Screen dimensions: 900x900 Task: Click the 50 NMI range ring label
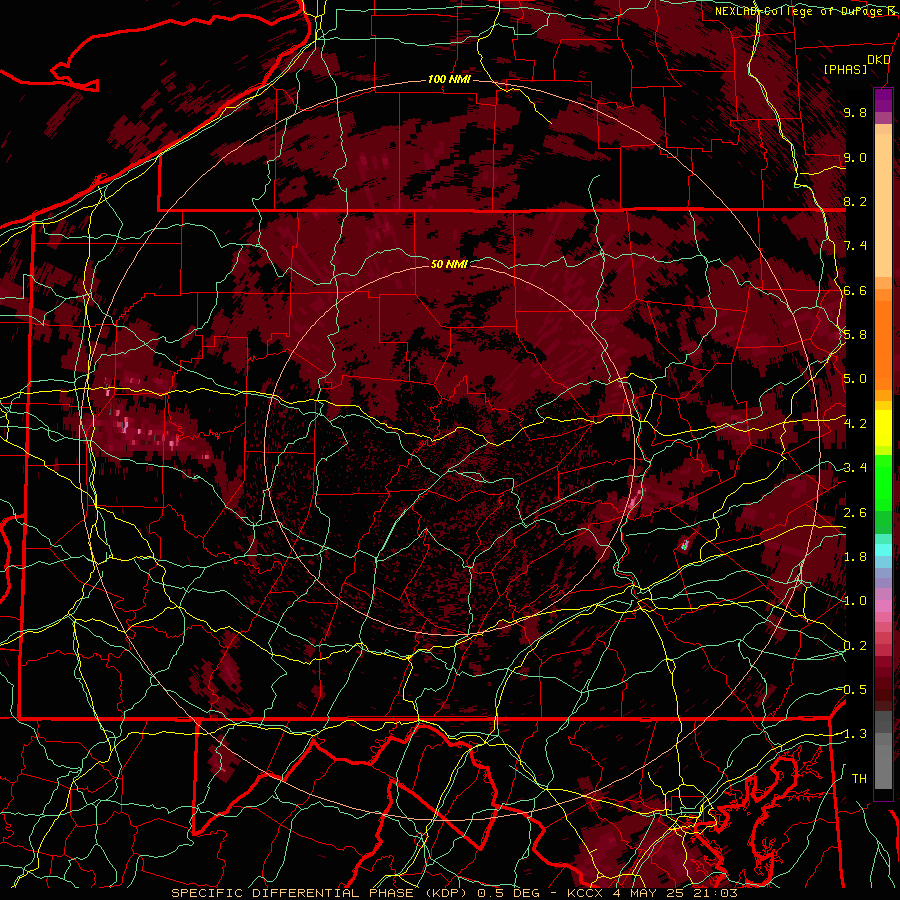tap(449, 264)
